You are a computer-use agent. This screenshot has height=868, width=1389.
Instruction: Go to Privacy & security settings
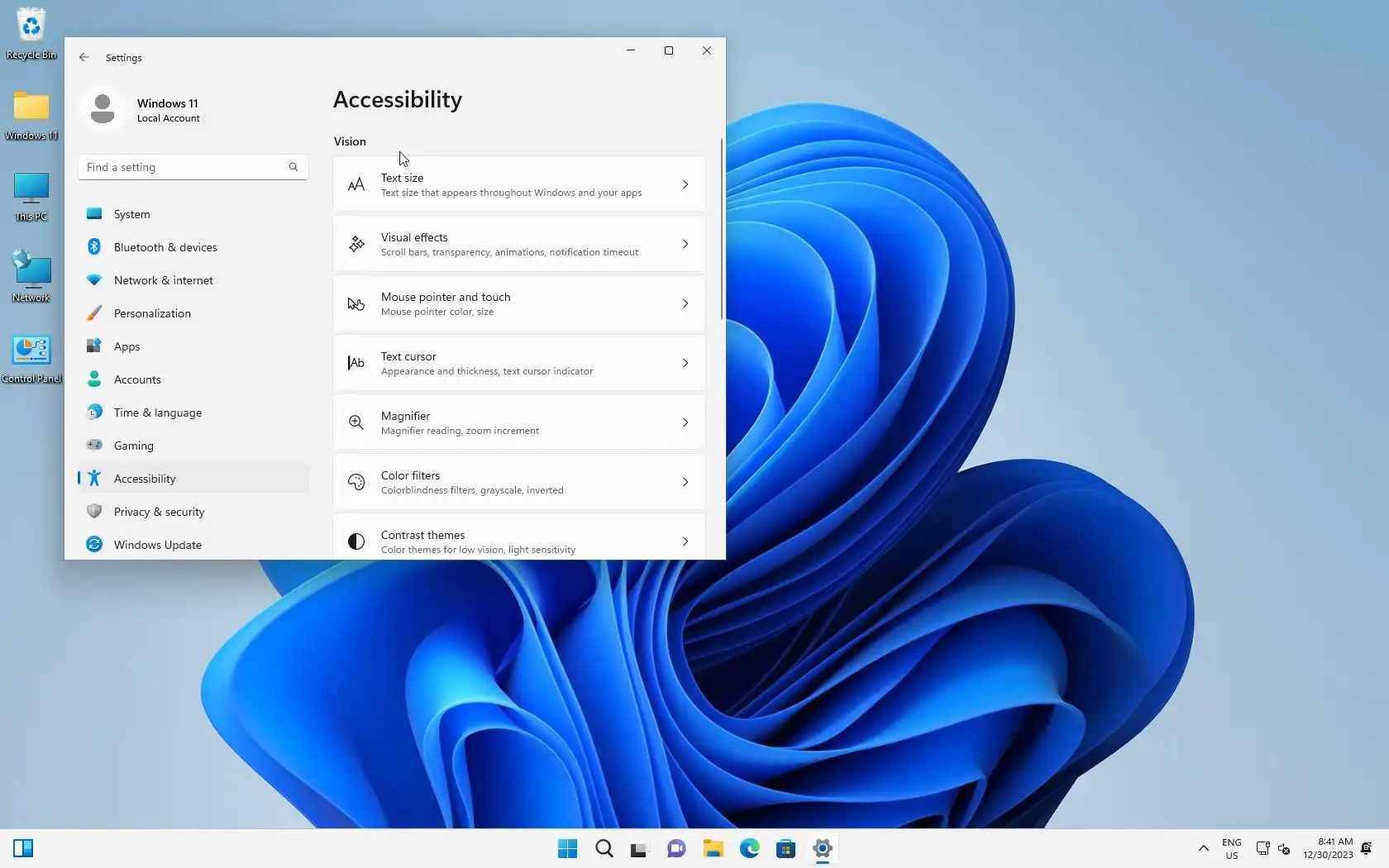click(x=193, y=512)
